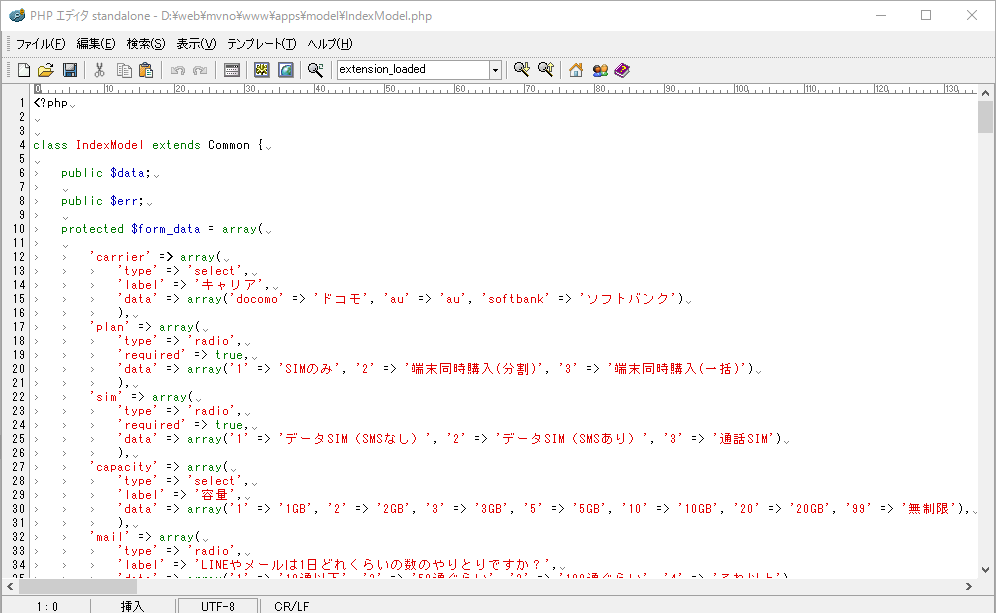Click the 'carrier' key on line 12
This screenshot has height=613, width=996.
(x=120, y=257)
